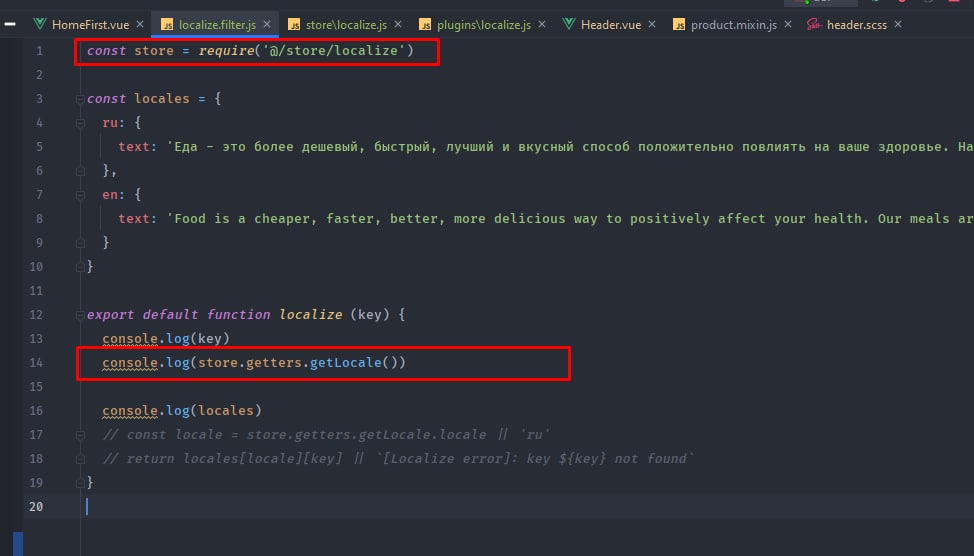Image resolution: width=974 pixels, height=556 pixels.
Task: Click the Sass icon on header.scss tab
Action: [814, 24]
